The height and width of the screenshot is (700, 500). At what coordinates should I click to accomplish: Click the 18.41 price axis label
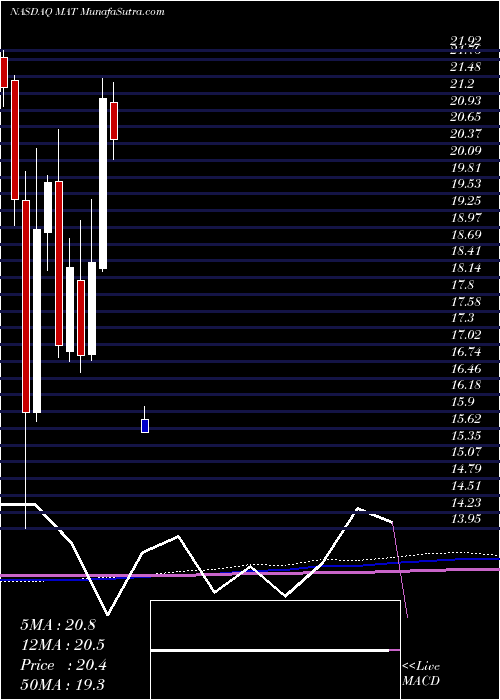[x=466, y=251]
